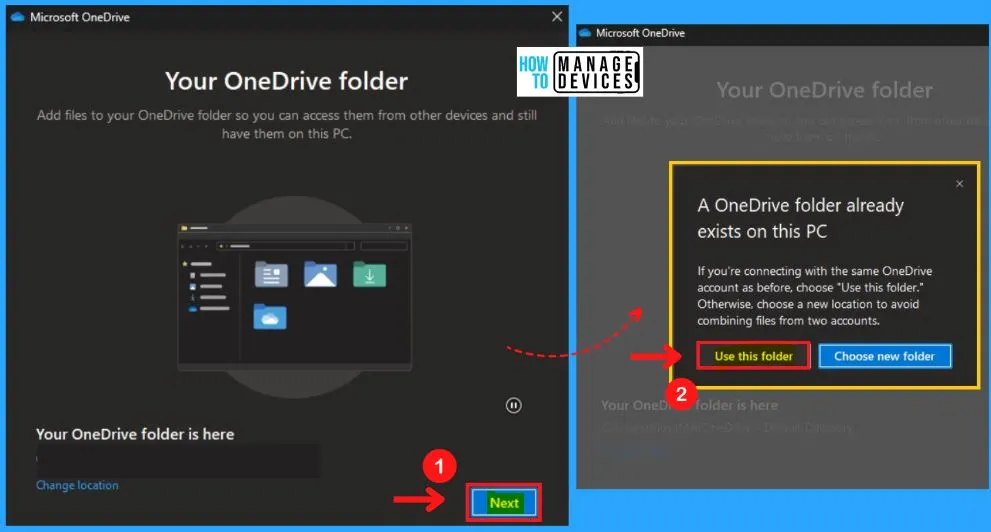Close the left Microsoft OneDrive window
This screenshot has width=991, height=532.
click(557, 17)
